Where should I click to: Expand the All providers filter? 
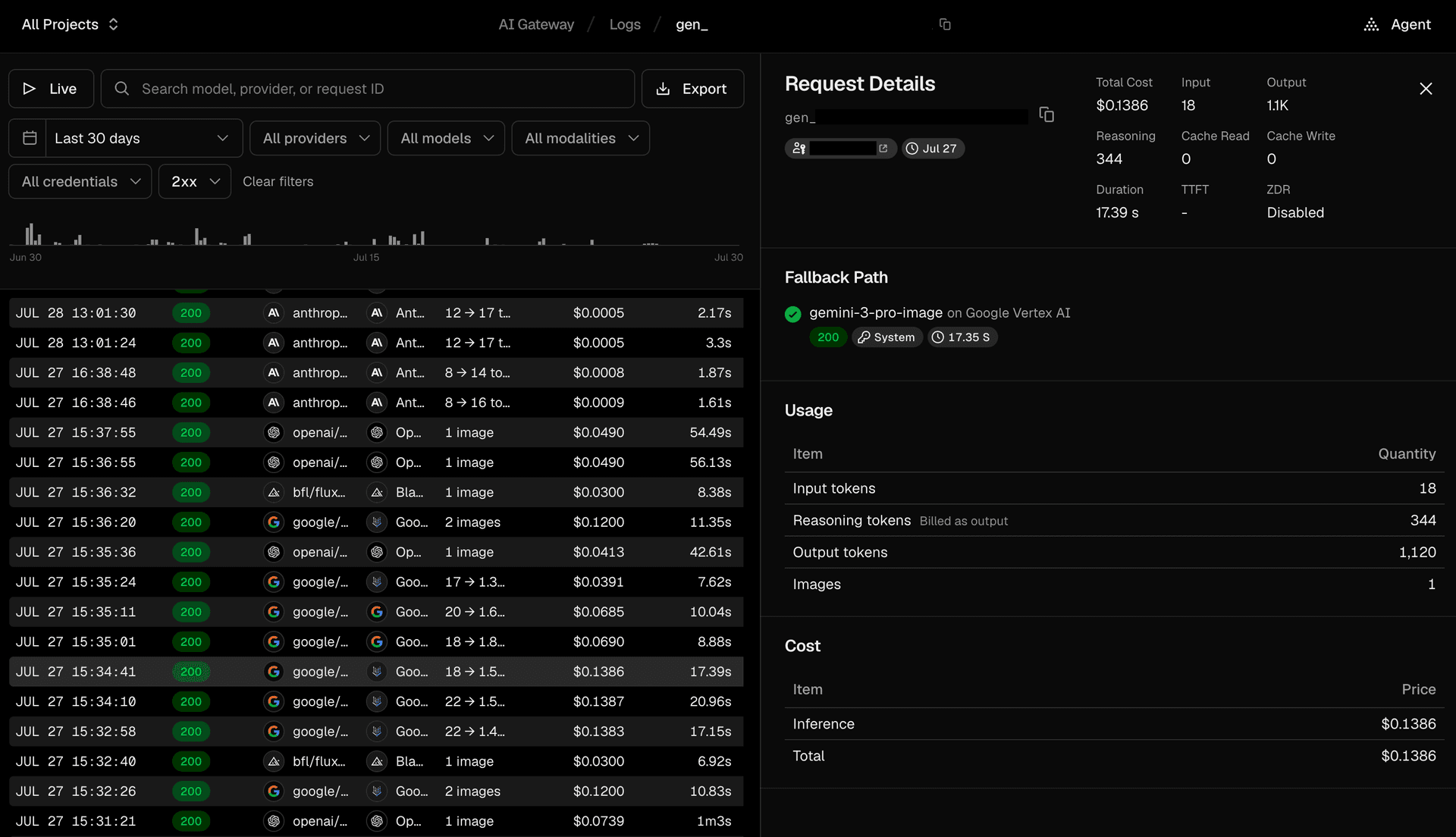(315, 138)
